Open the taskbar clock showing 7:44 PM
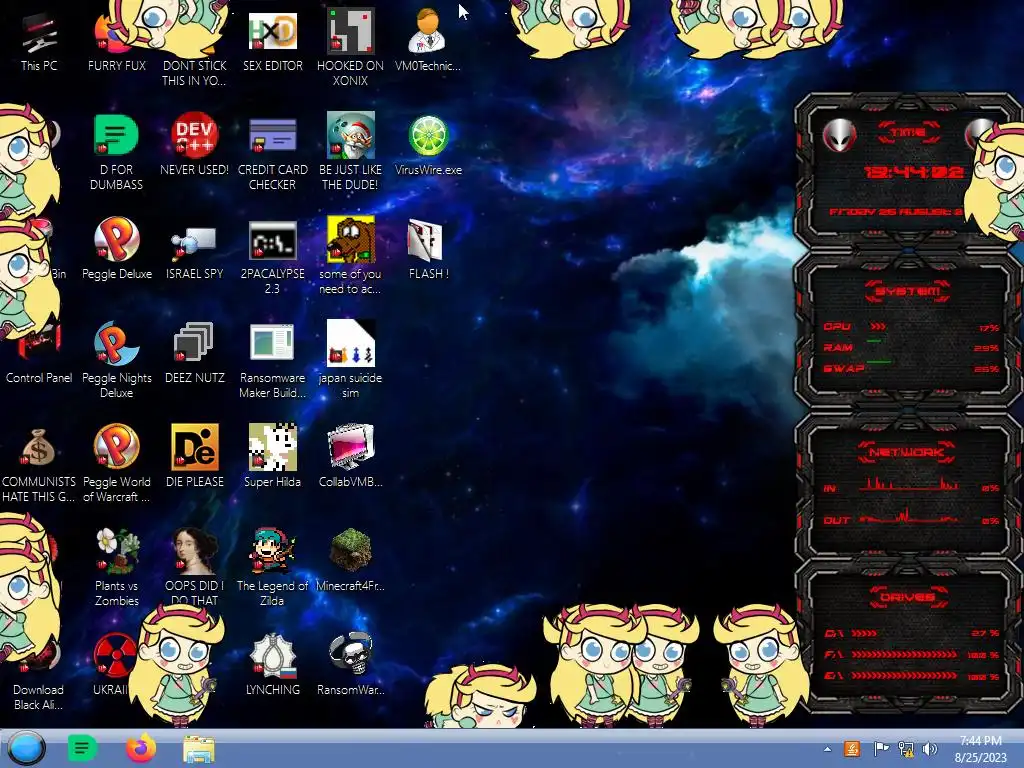Image resolution: width=1024 pixels, height=768 pixels. tap(980, 749)
